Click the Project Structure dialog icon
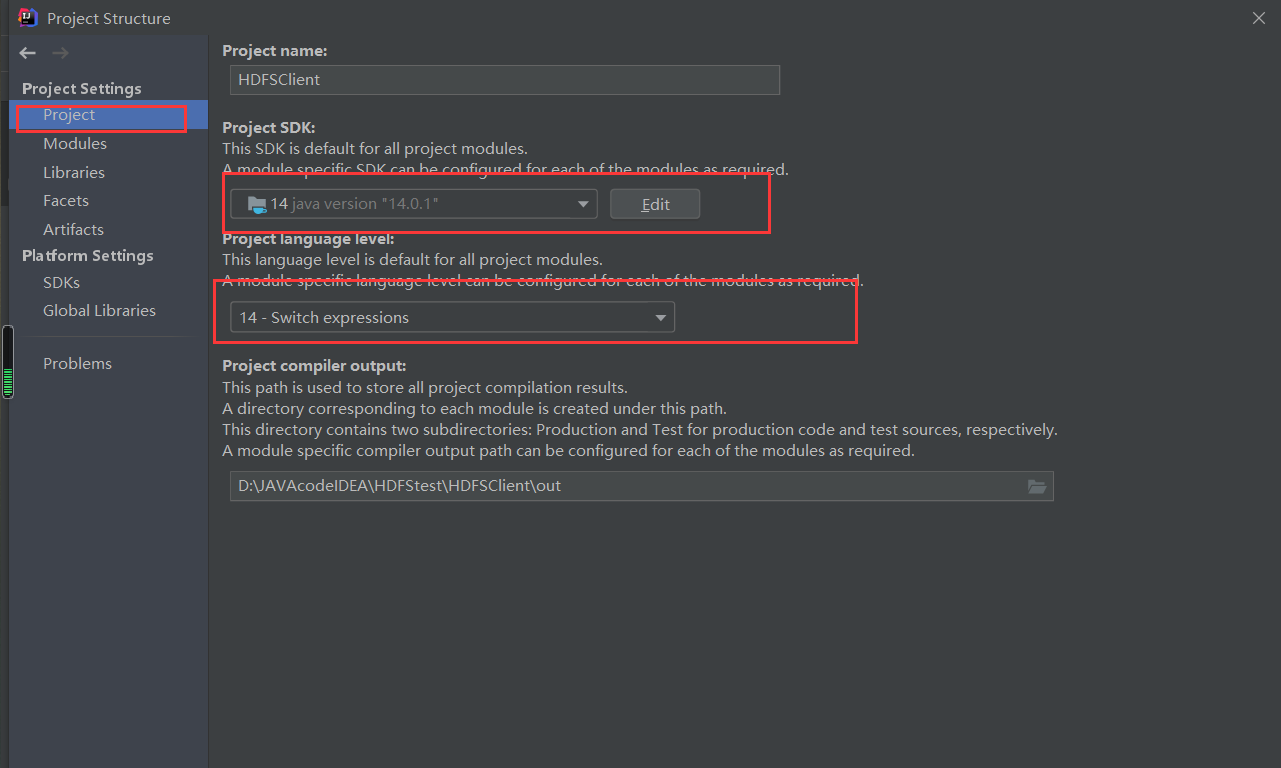The image size is (1281, 768). pyautogui.click(x=26, y=17)
